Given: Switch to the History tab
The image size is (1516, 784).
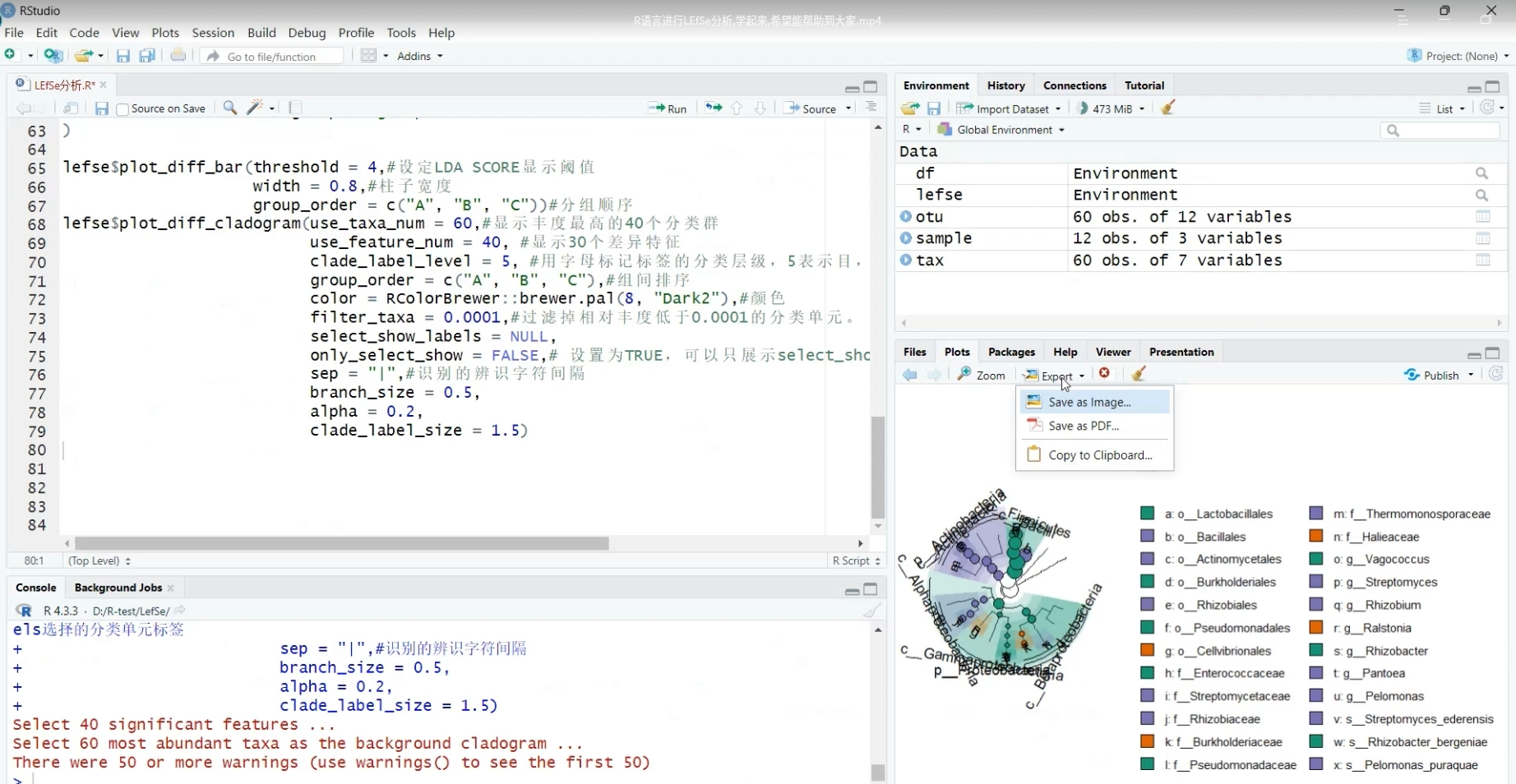Looking at the screenshot, I should pyautogui.click(x=1006, y=85).
